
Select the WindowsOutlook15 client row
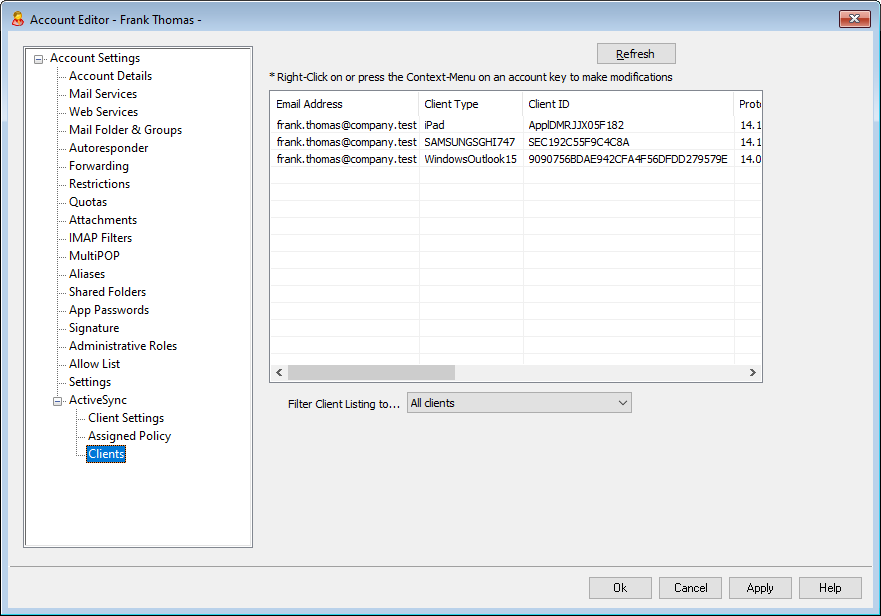pos(470,159)
